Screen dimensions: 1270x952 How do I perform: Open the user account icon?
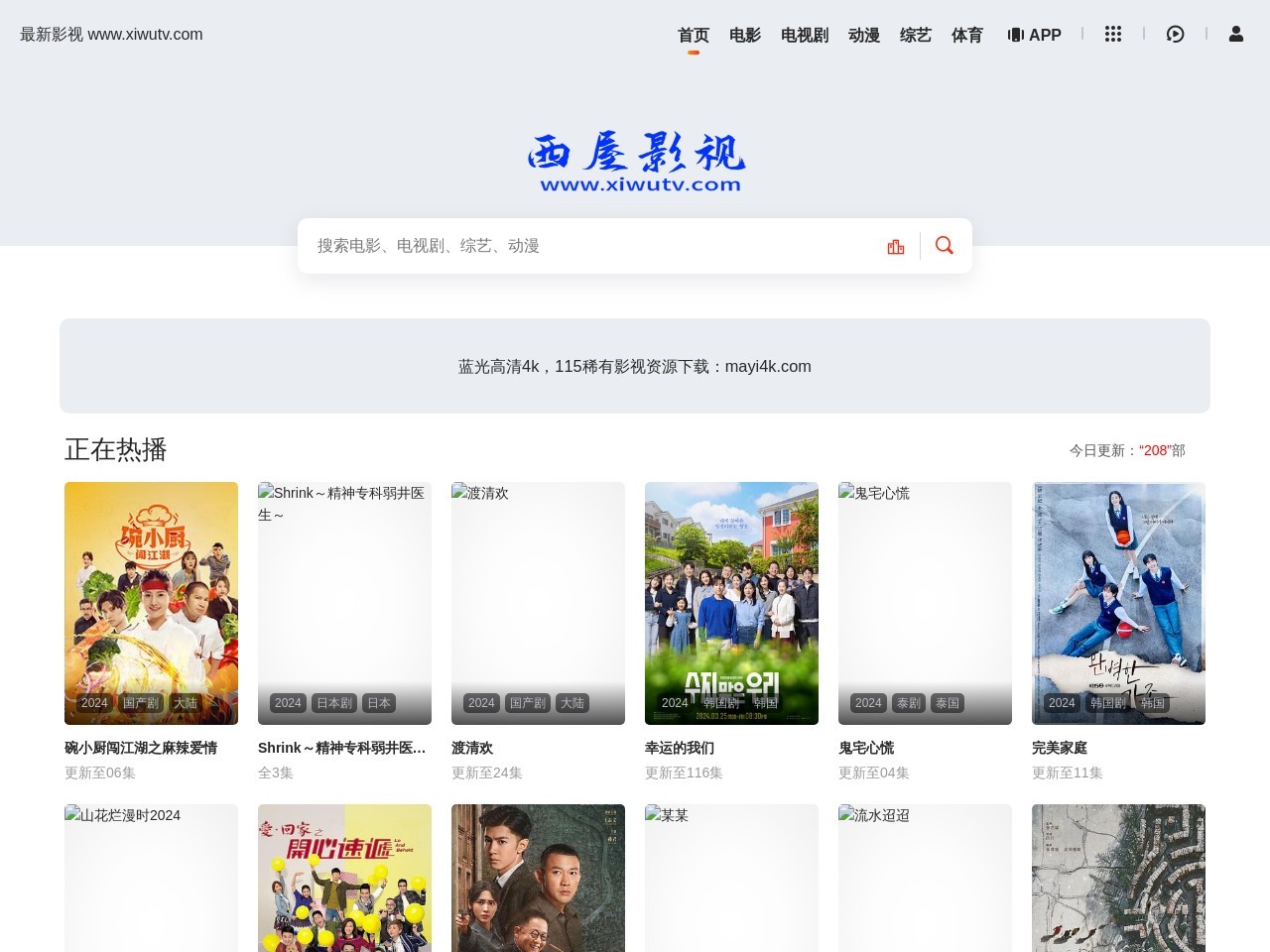click(x=1236, y=34)
